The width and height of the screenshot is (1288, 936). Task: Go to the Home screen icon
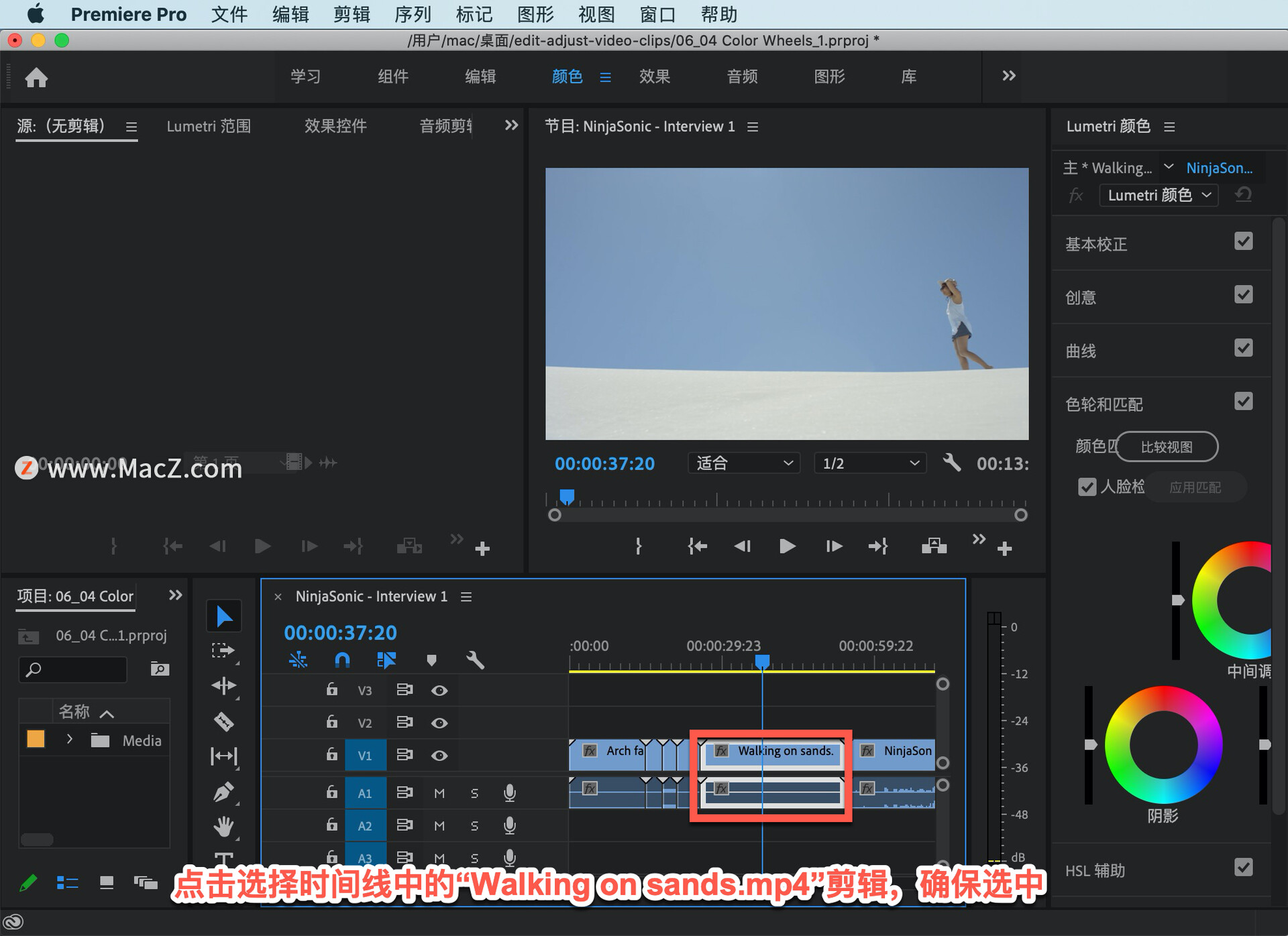pyautogui.click(x=36, y=78)
